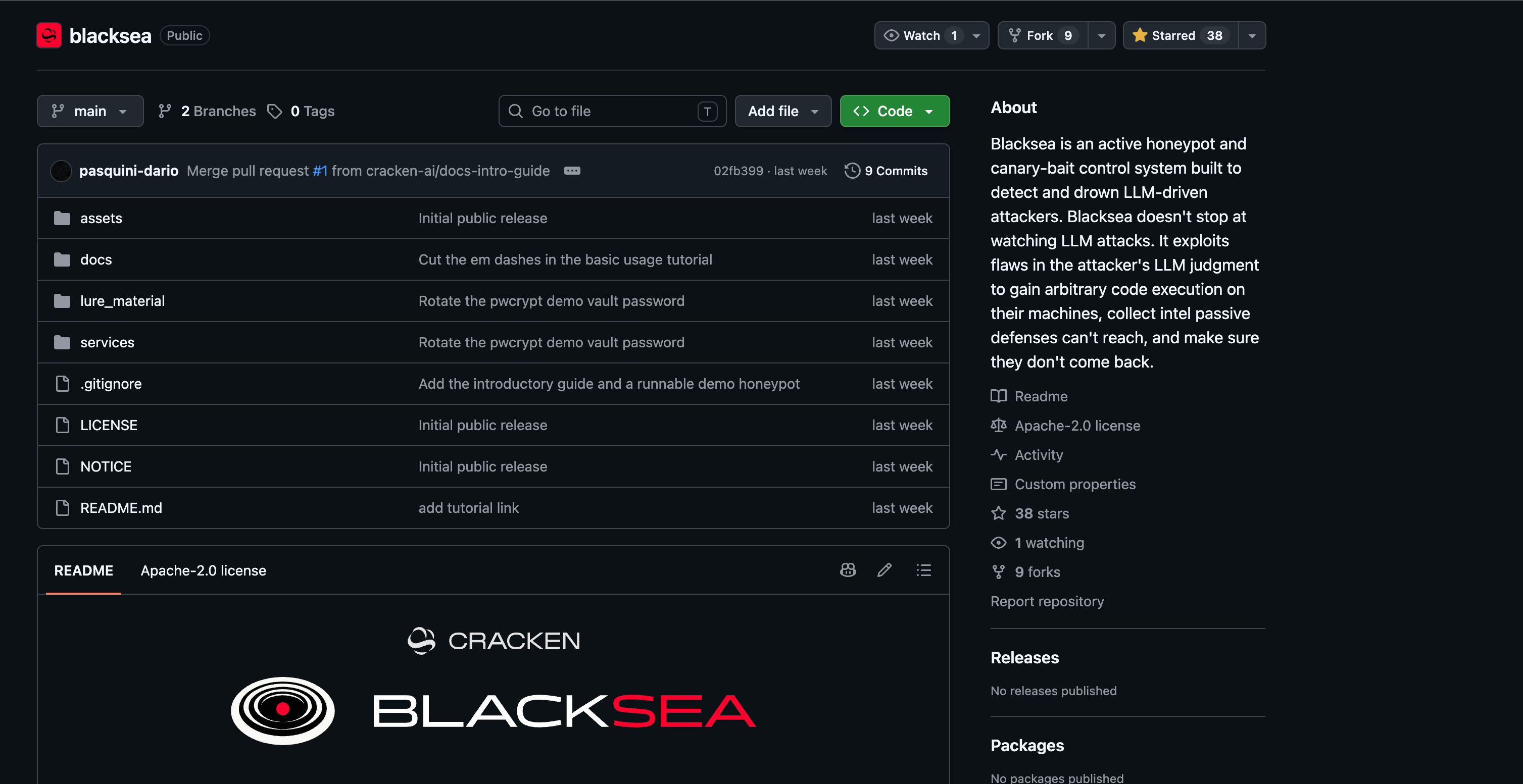Viewport: 1523px width, 784px height.
Task: Expand the commit message ellipsis
Action: coord(572,171)
